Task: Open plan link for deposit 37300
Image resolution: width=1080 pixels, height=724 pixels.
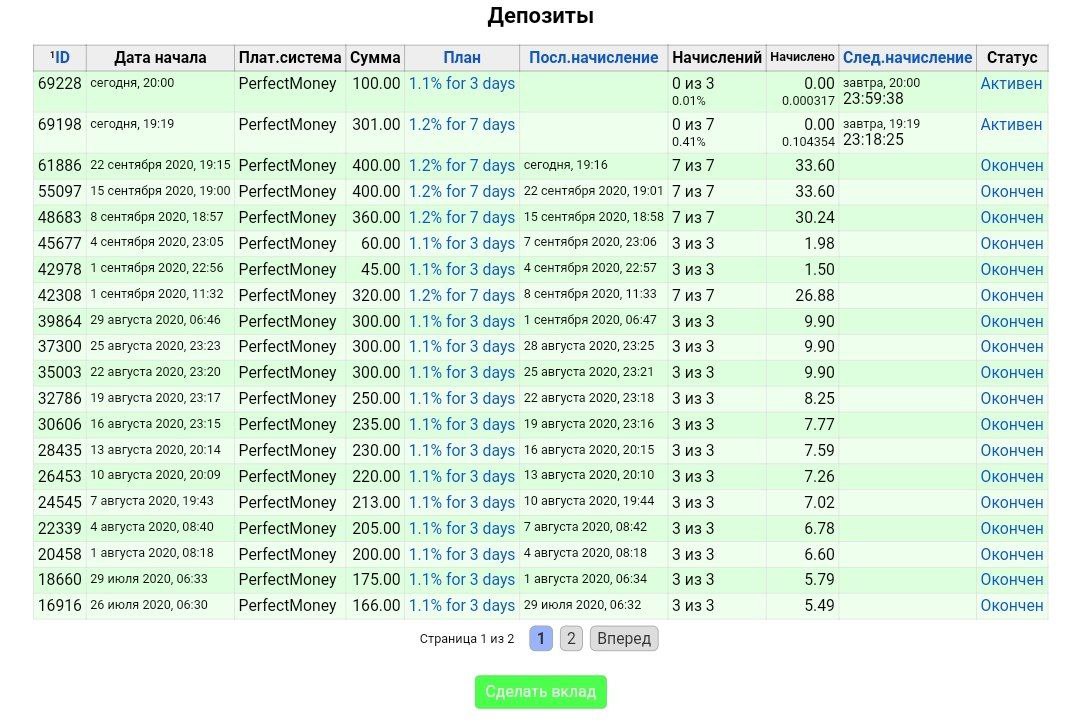Action: [x=461, y=347]
